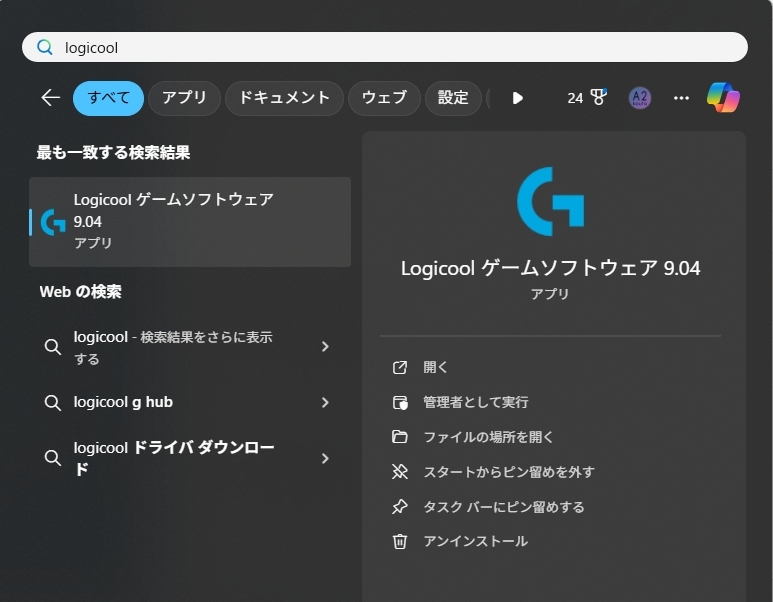Click the Logicool ゲームソフトウェア 9.04 title in details

click(550, 269)
